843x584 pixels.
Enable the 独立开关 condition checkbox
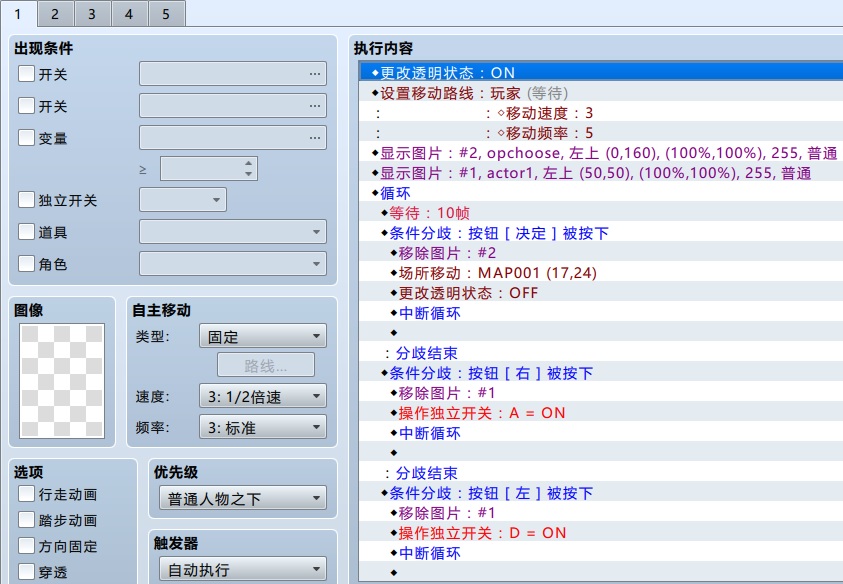[x=26, y=200]
